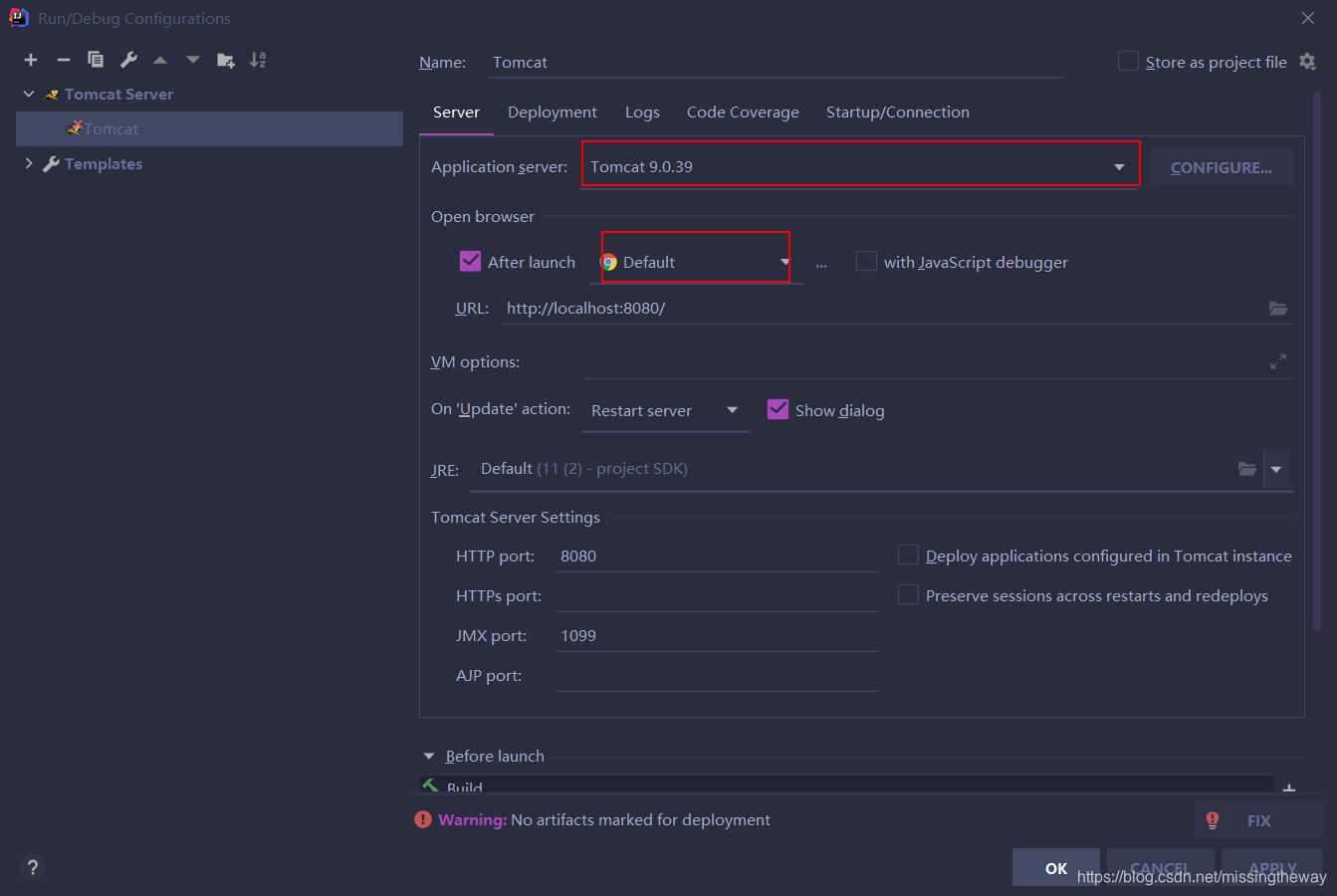
Task: Open JRE dropdown arrow
Action: (x=1276, y=469)
